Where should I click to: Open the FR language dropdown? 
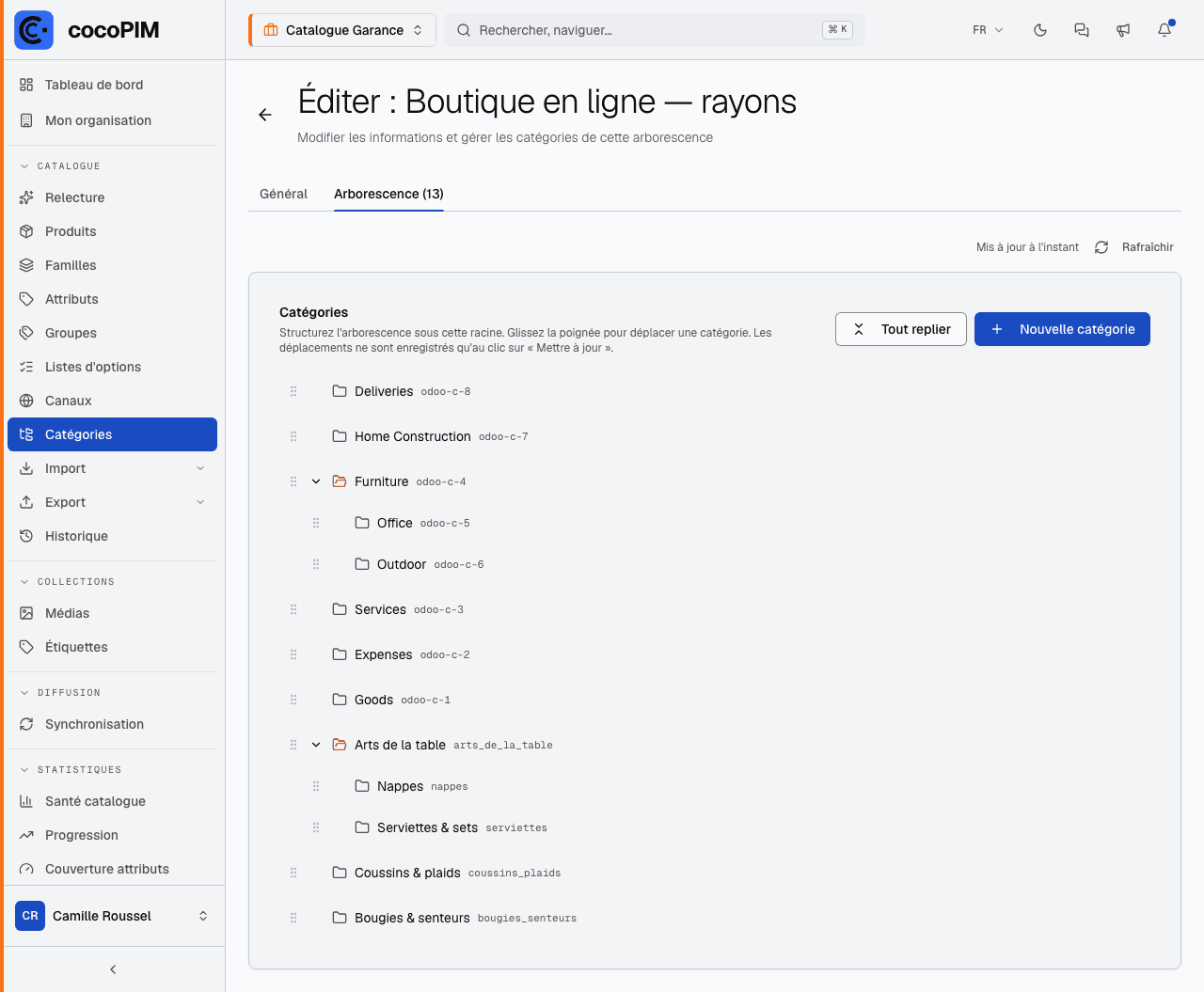(x=988, y=30)
